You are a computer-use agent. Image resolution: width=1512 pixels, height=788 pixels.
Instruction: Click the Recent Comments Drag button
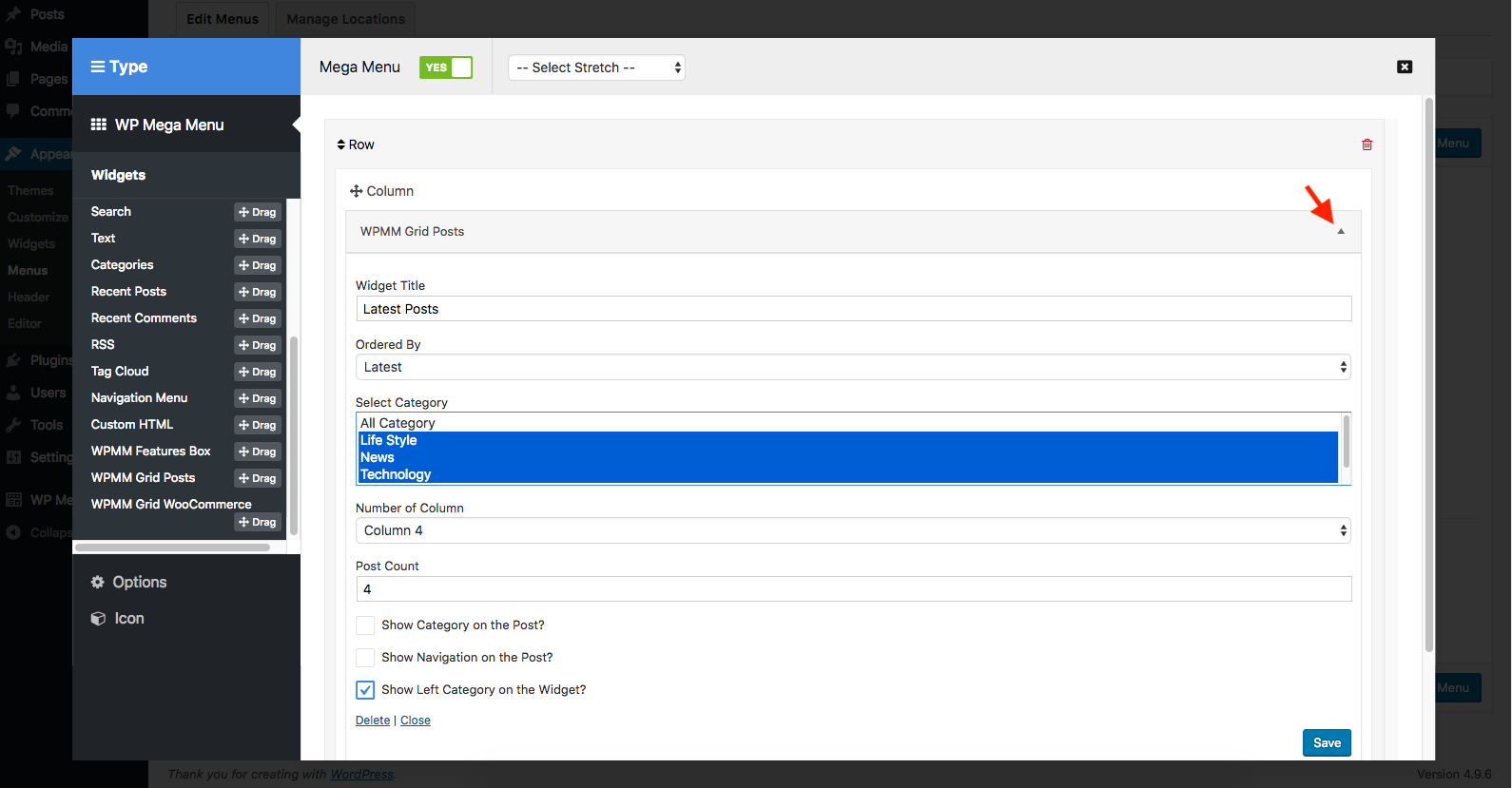(258, 318)
